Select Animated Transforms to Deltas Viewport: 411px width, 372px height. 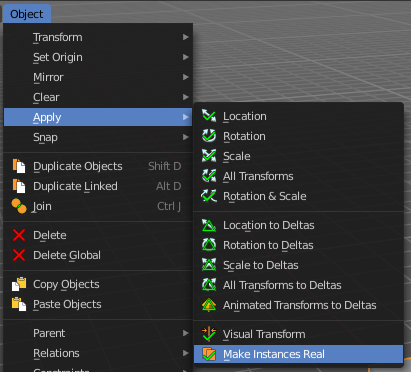click(298, 305)
